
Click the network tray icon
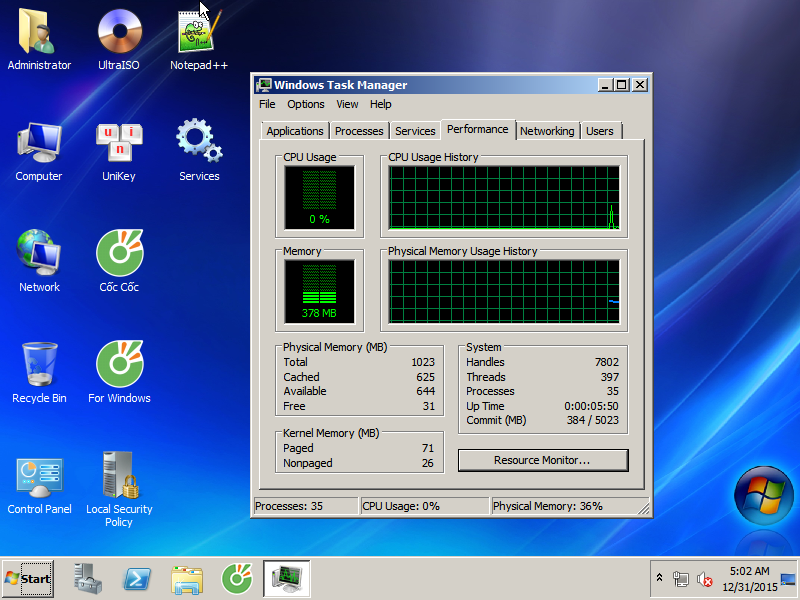point(681,579)
